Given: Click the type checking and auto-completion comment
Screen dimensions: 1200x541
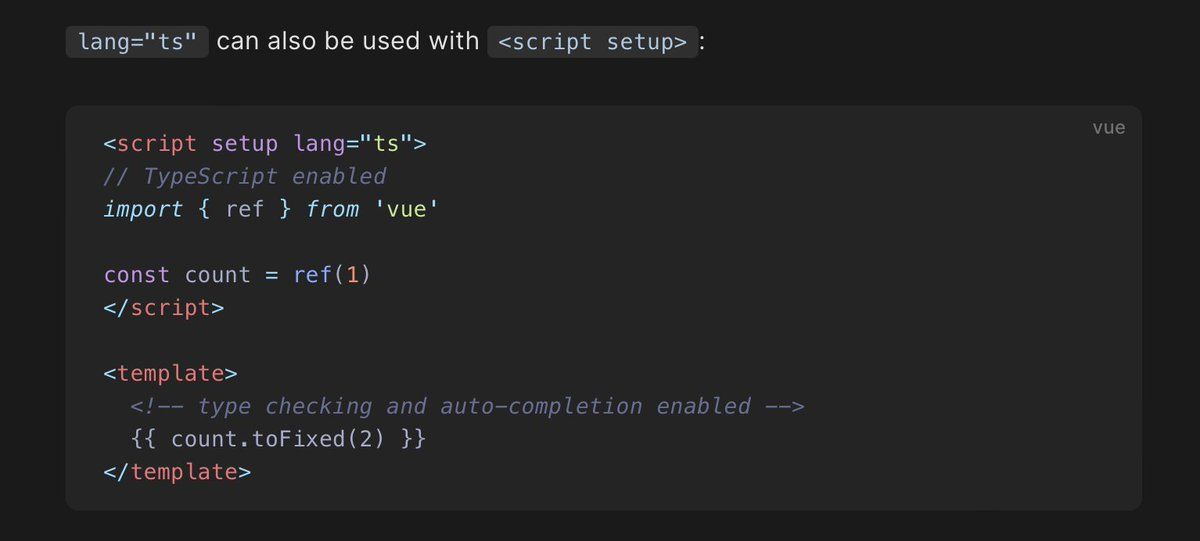Looking at the screenshot, I should point(467,406).
